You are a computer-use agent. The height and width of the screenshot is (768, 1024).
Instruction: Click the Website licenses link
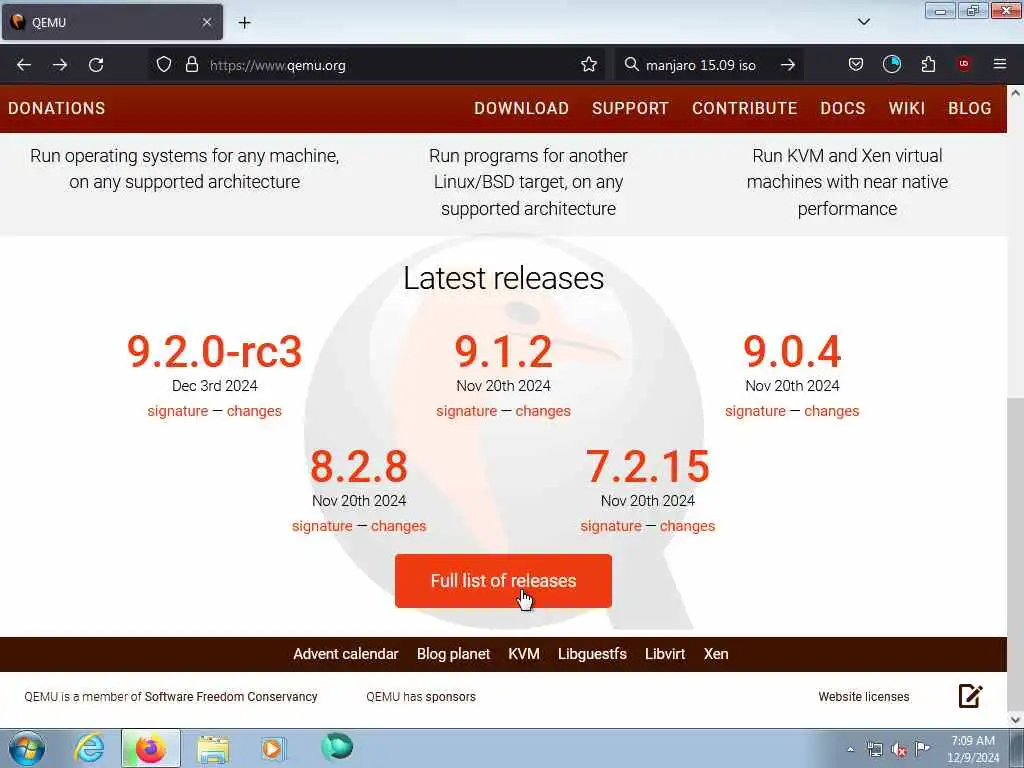coord(863,697)
